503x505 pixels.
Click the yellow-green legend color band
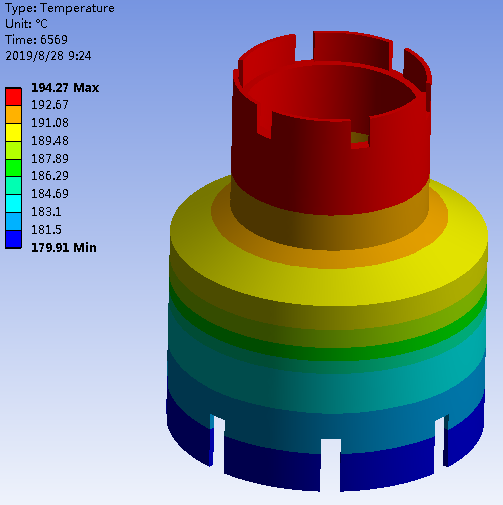click(13, 150)
